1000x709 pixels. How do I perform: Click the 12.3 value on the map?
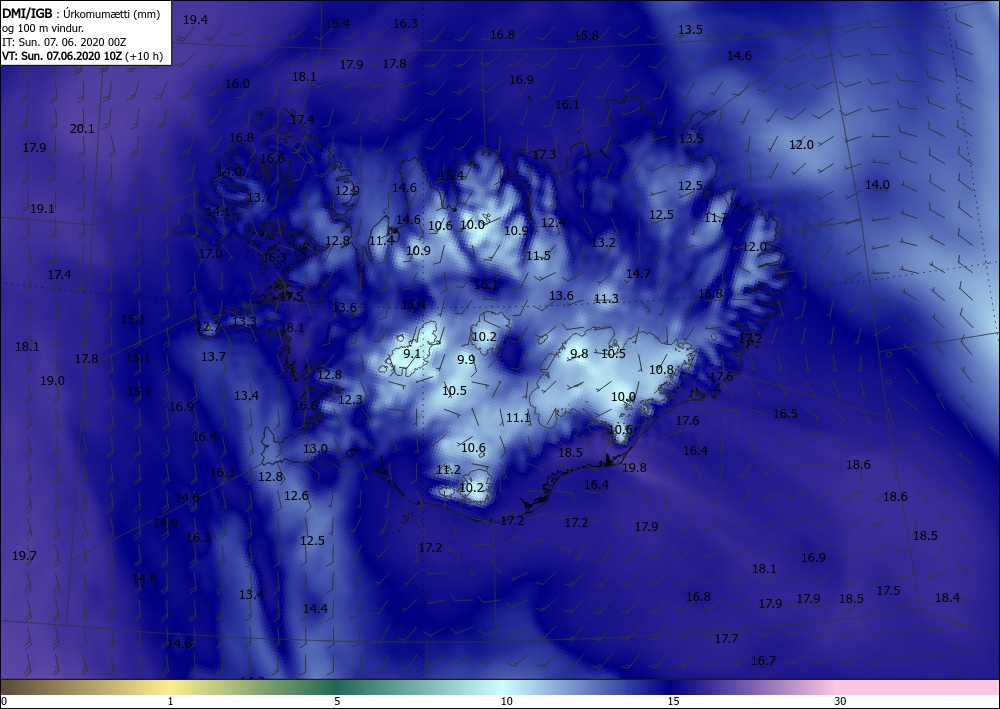pyautogui.click(x=350, y=400)
